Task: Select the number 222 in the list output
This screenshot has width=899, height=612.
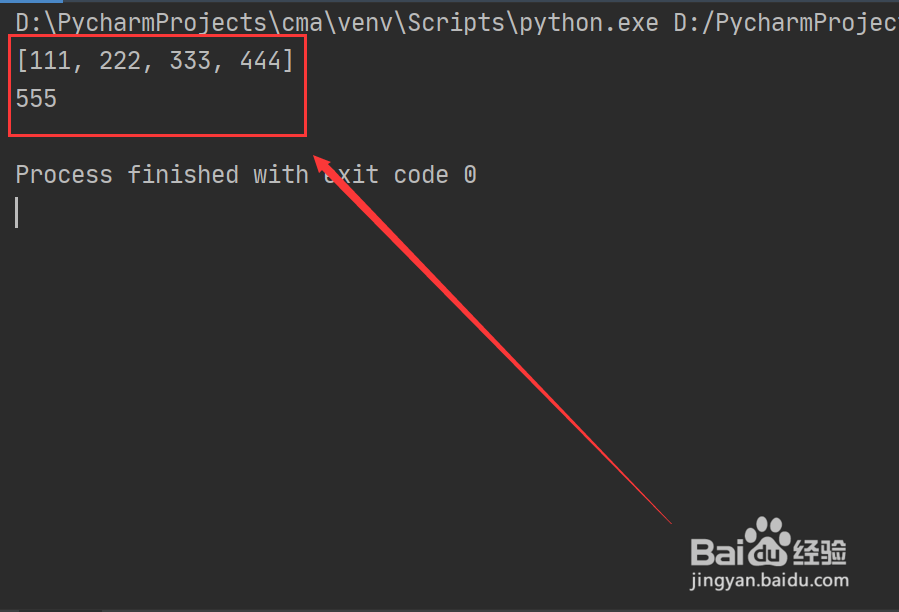Action: pyautogui.click(x=120, y=61)
